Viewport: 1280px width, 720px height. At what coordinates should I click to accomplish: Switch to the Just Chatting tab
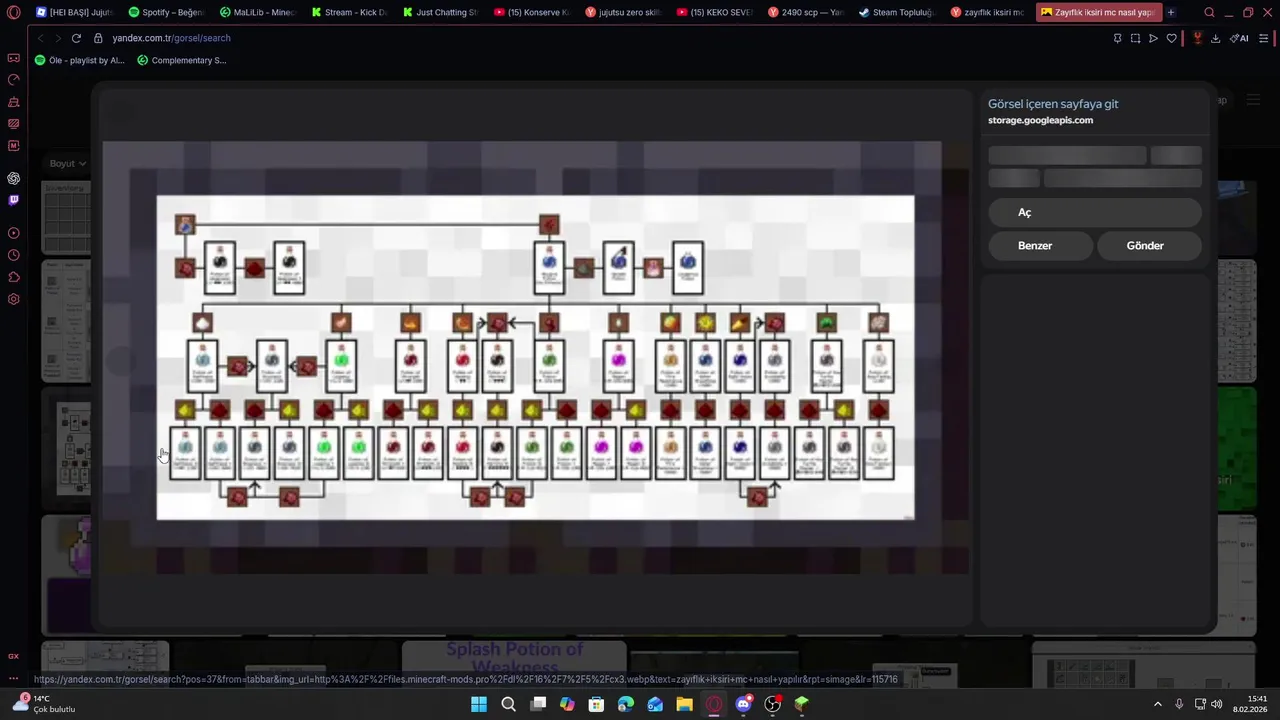pyautogui.click(x=440, y=12)
